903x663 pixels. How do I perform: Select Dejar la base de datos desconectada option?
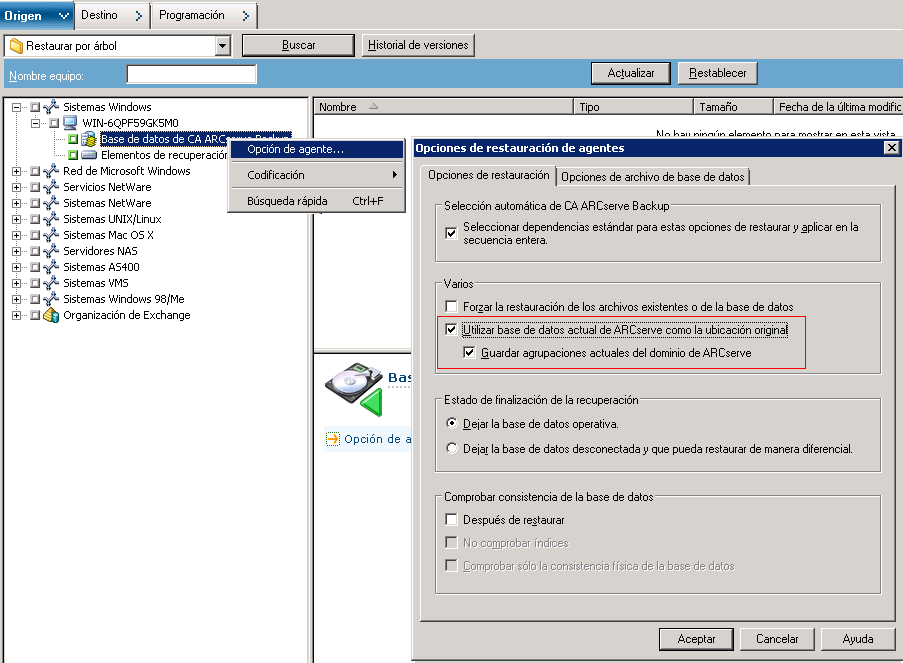pos(452,448)
